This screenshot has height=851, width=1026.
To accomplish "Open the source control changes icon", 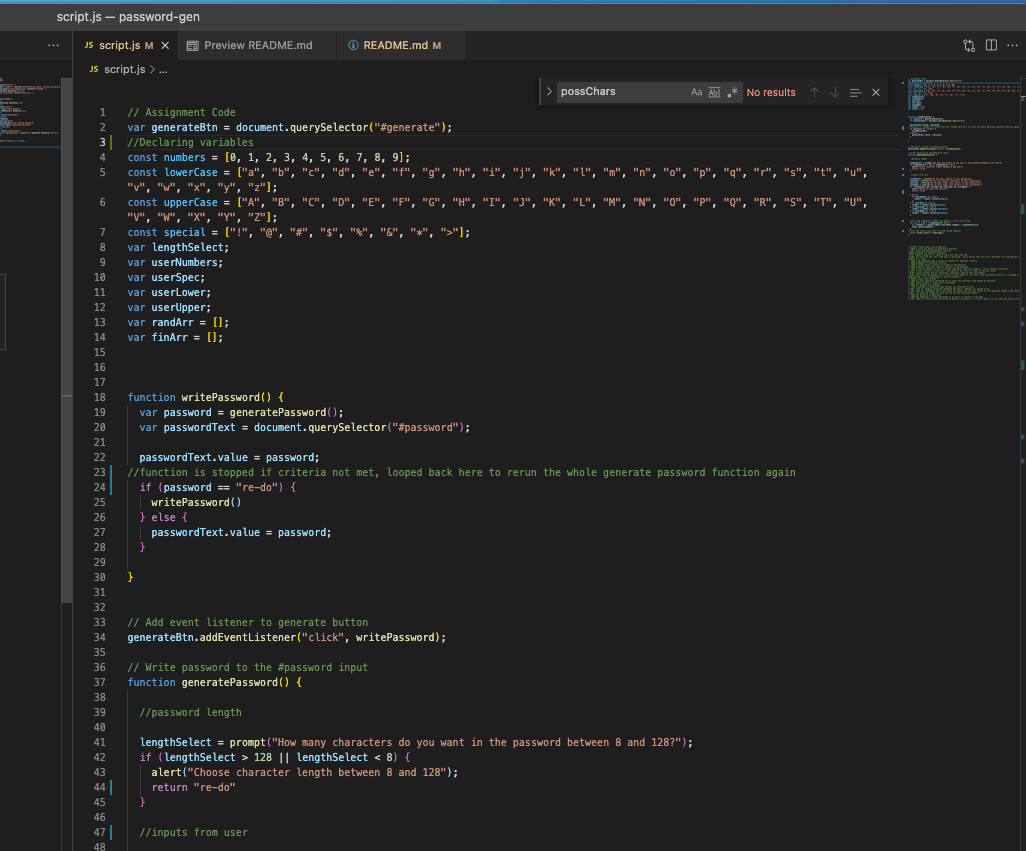I will [x=967, y=45].
